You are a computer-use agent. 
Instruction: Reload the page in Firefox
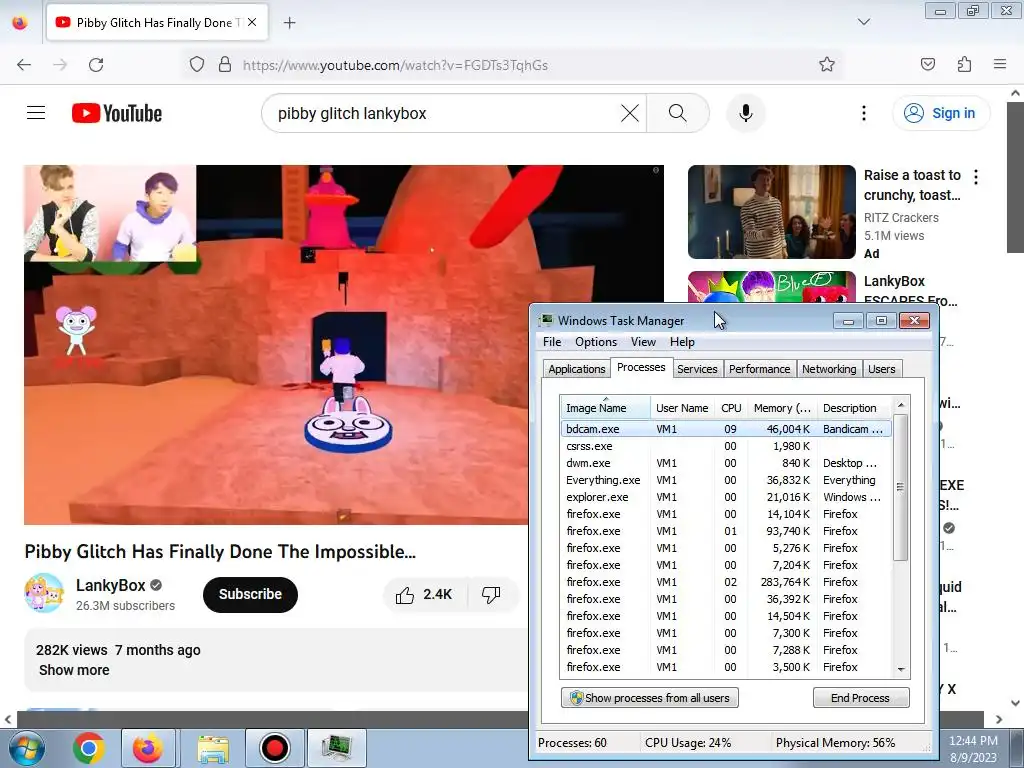[x=96, y=65]
